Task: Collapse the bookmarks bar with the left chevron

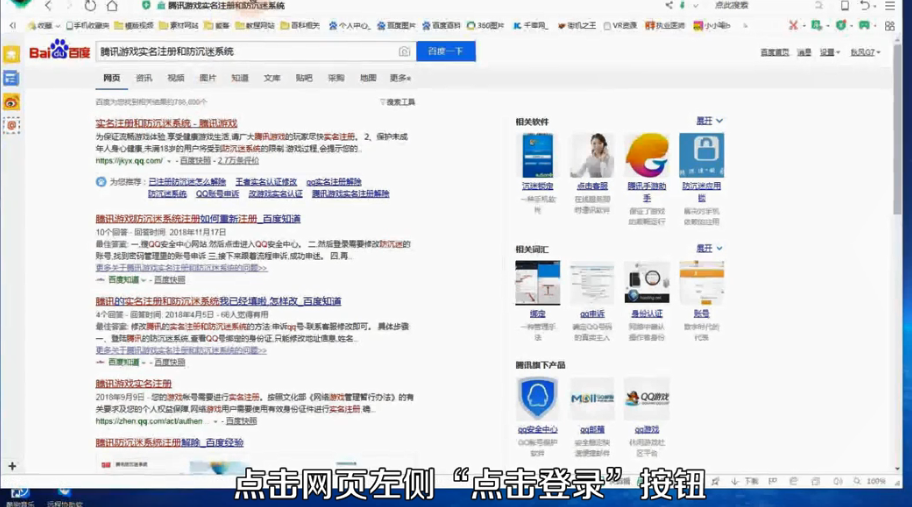Action: (13, 26)
